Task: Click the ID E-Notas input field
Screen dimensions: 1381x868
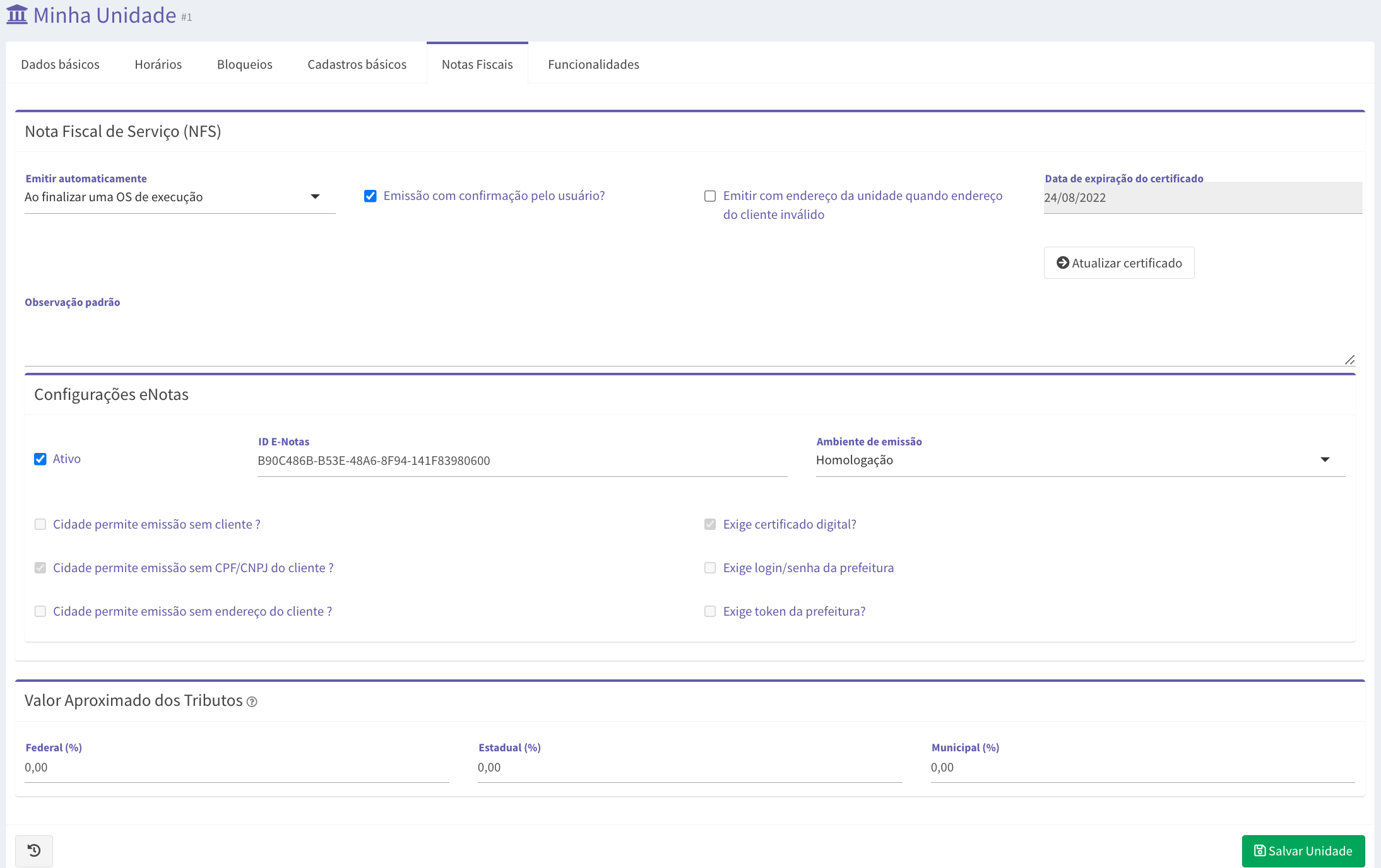Action: pyautogui.click(x=523, y=461)
